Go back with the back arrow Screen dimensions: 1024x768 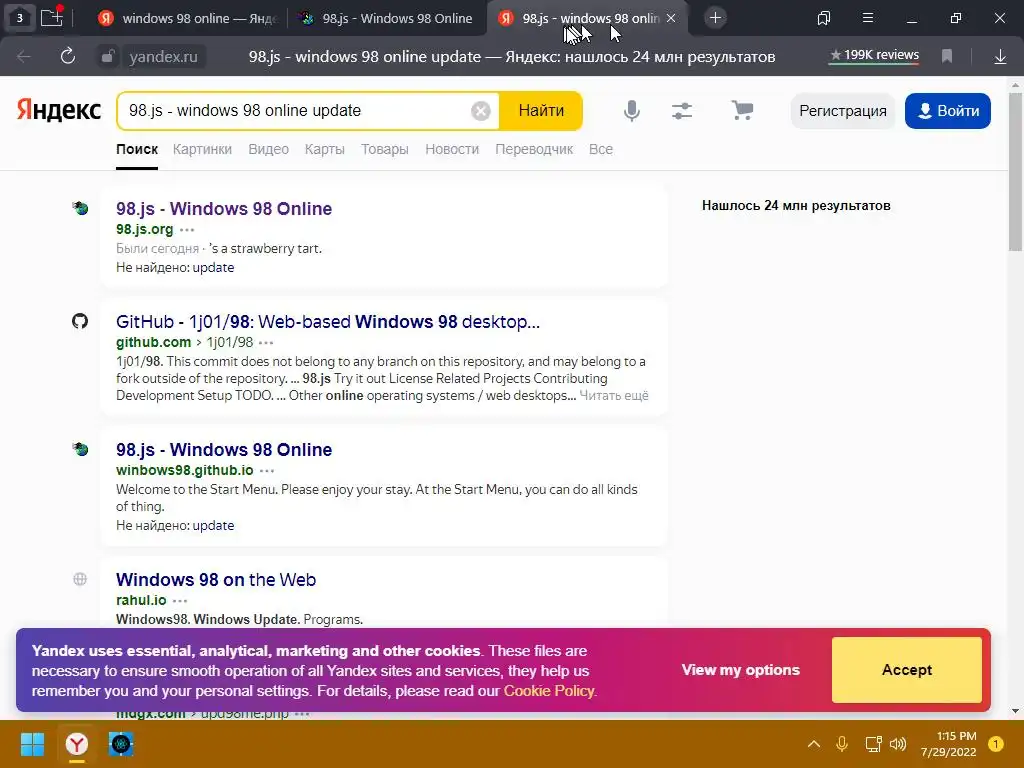pyautogui.click(x=24, y=57)
